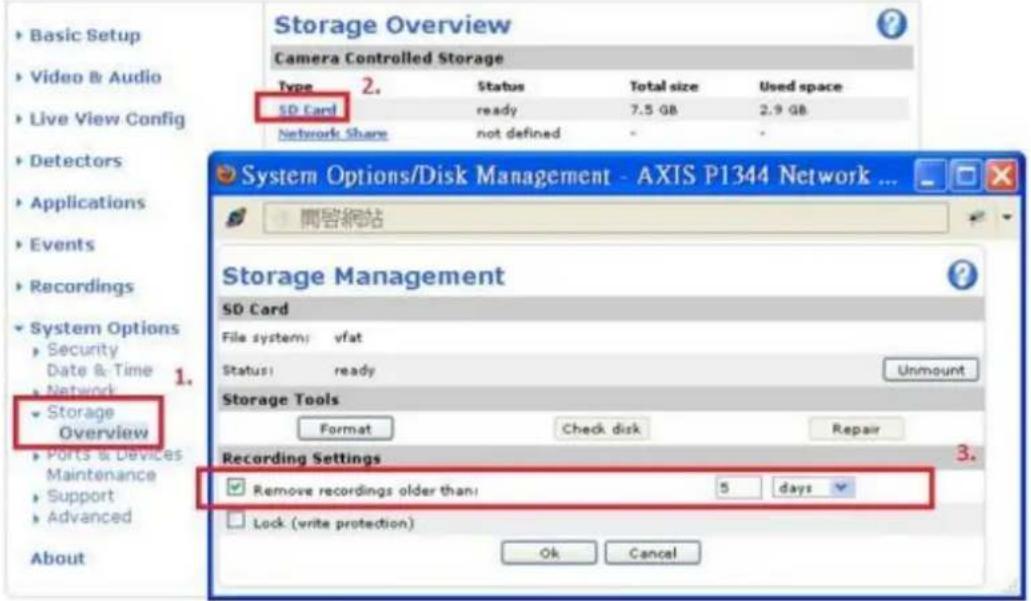Open the days unit dropdown
The height and width of the screenshot is (601, 1031).
813,488
